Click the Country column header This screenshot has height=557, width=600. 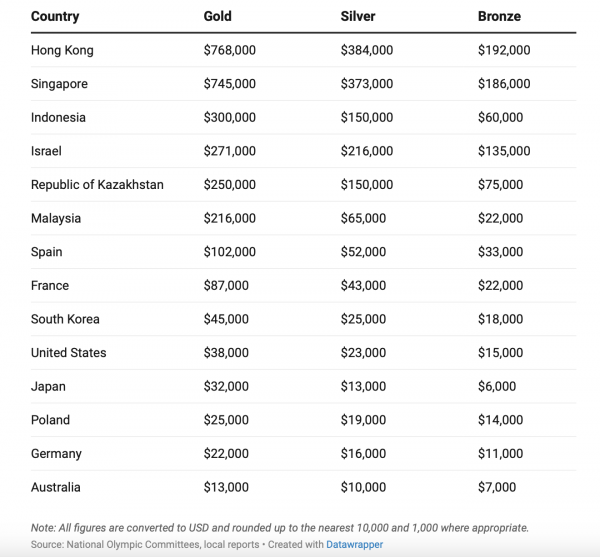(55, 17)
